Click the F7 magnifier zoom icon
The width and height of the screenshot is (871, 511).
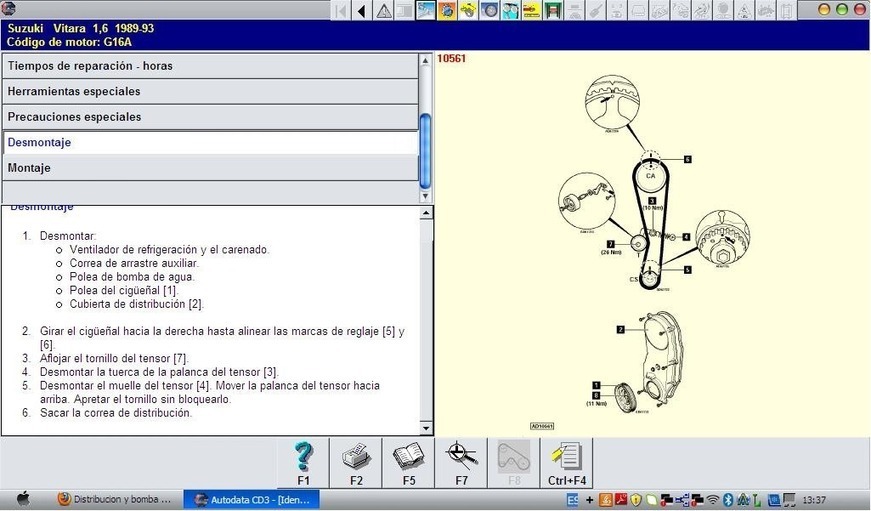click(x=461, y=462)
